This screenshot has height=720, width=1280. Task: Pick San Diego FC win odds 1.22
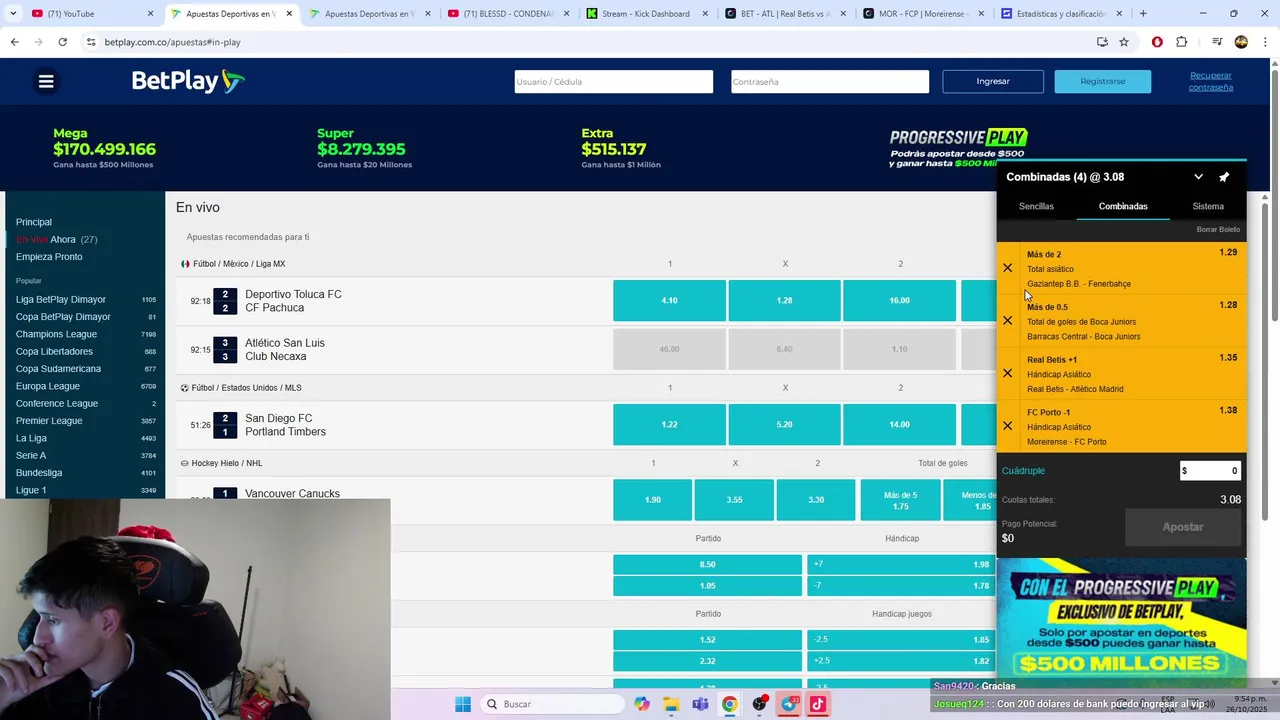pos(669,424)
